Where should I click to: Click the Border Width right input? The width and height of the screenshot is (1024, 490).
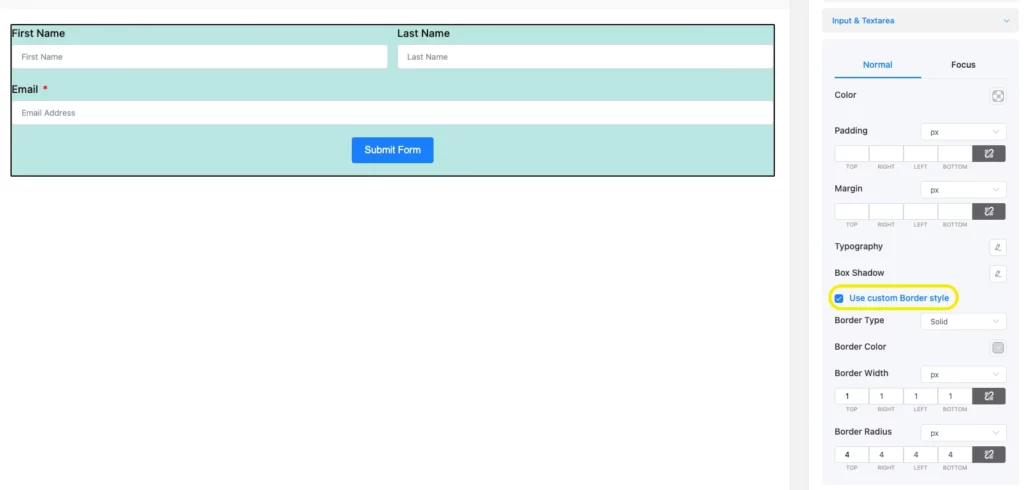tap(886, 396)
